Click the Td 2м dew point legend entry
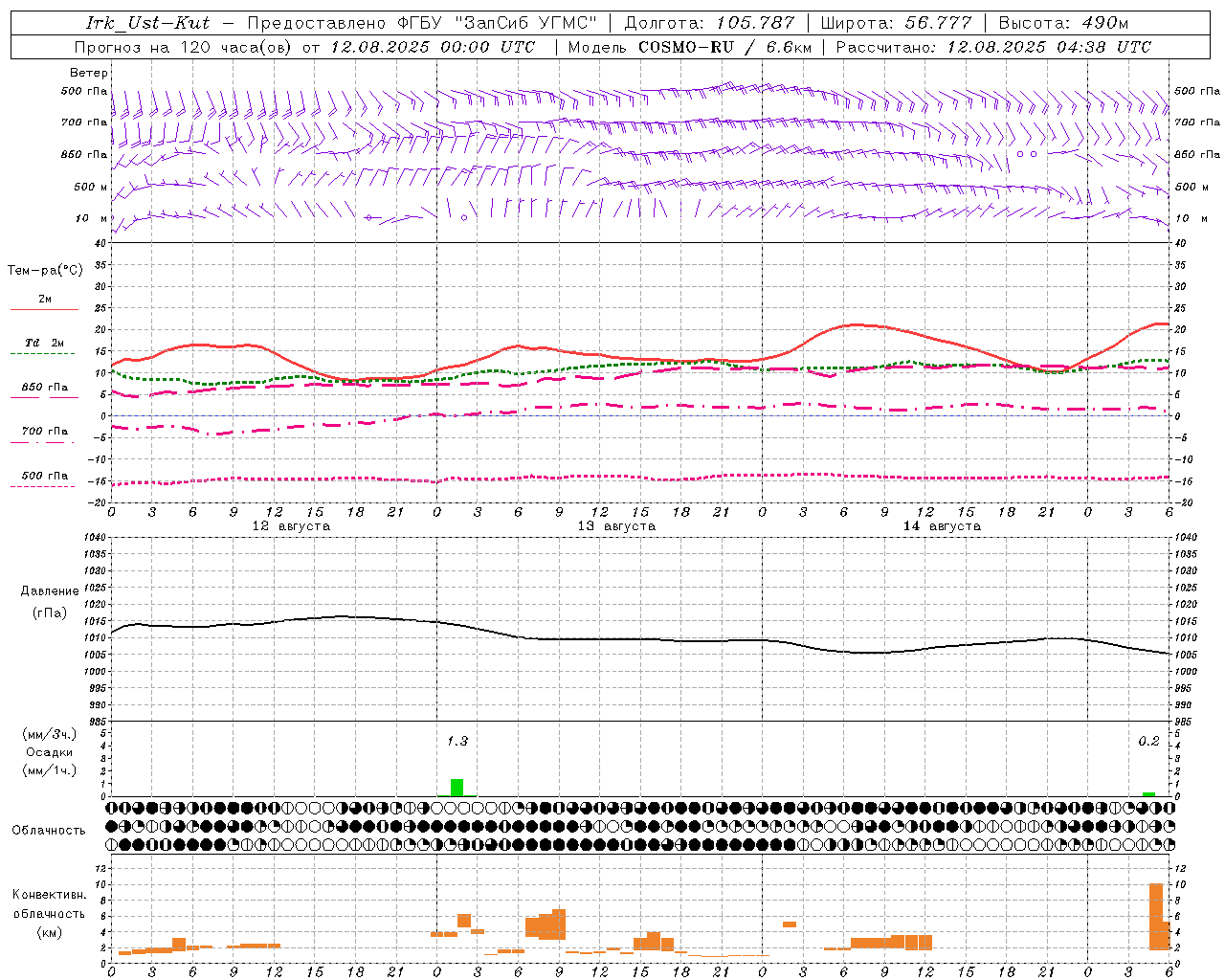This screenshot has height=980, width=1225. tap(45, 343)
